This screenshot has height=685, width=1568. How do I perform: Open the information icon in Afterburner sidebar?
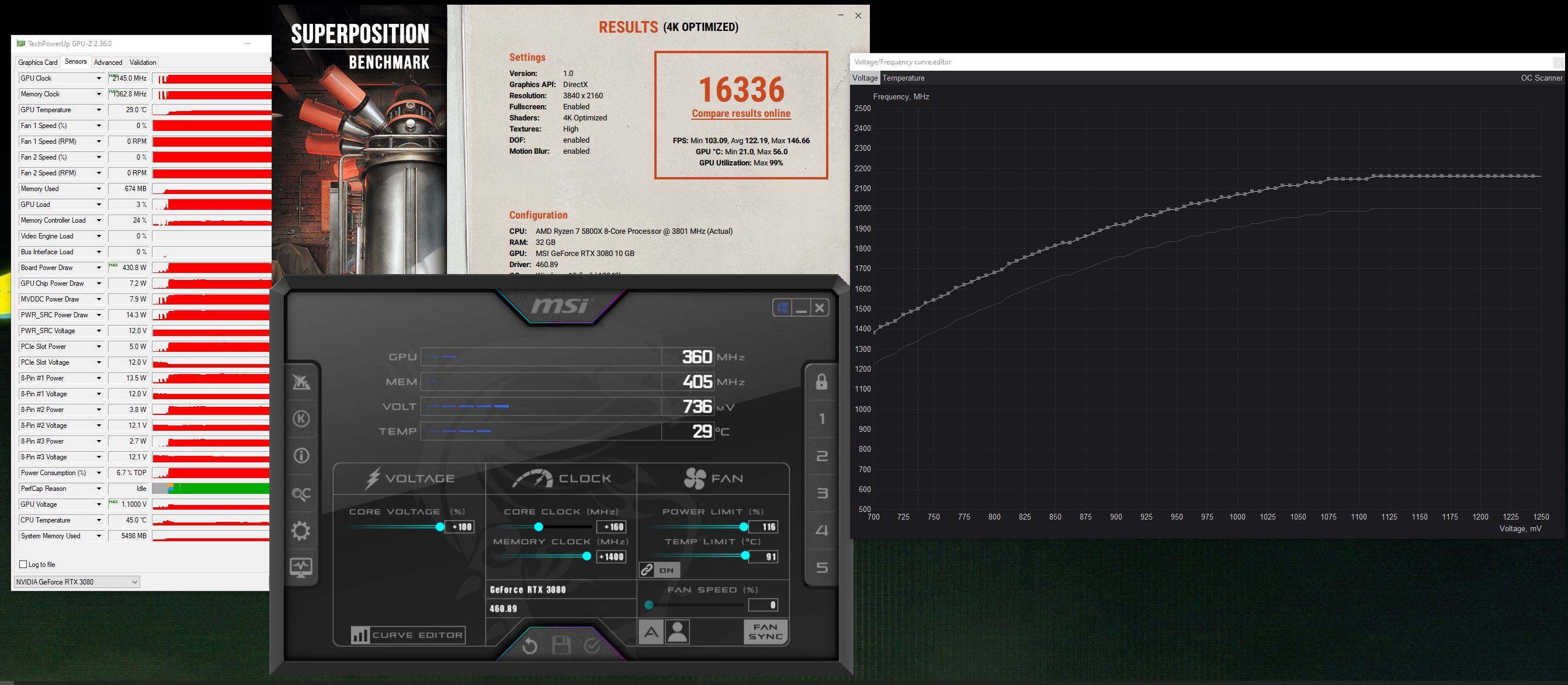[301, 456]
